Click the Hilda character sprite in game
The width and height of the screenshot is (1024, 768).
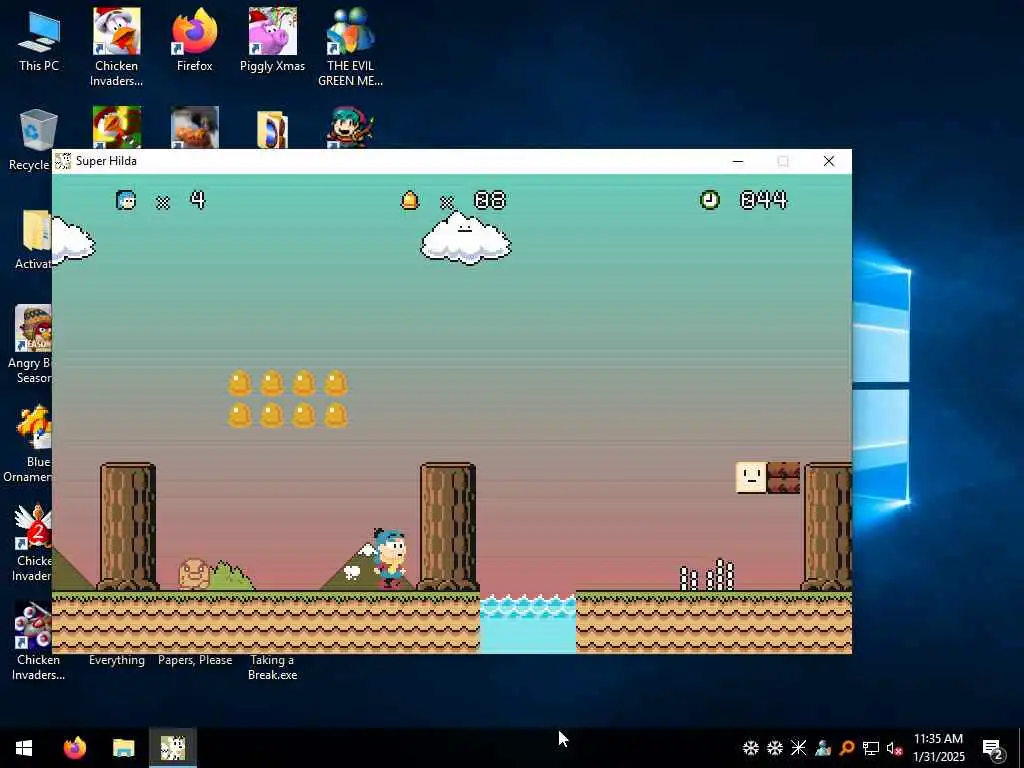tap(389, 558)
